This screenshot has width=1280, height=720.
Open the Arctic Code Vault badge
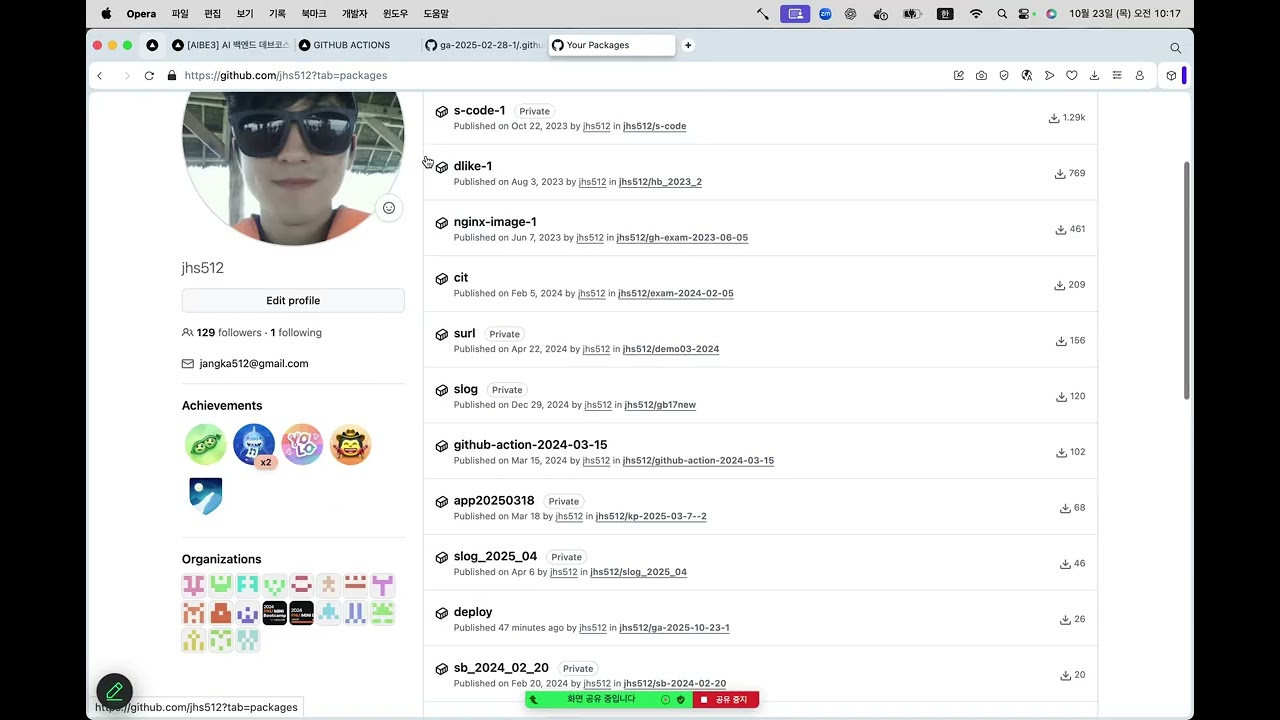206,496
